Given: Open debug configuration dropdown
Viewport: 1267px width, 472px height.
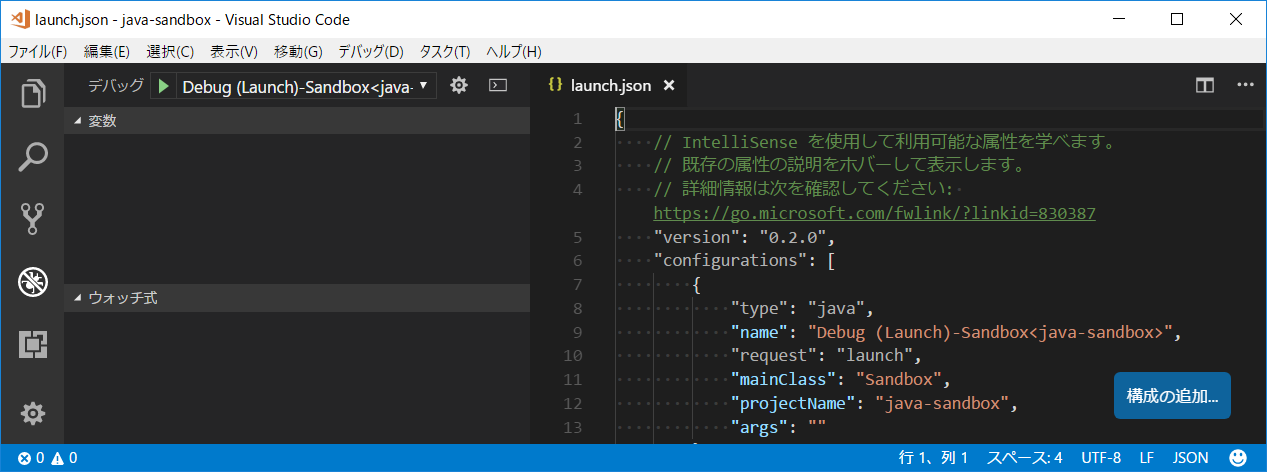Looking at the screenshot, I should point(305,87).
